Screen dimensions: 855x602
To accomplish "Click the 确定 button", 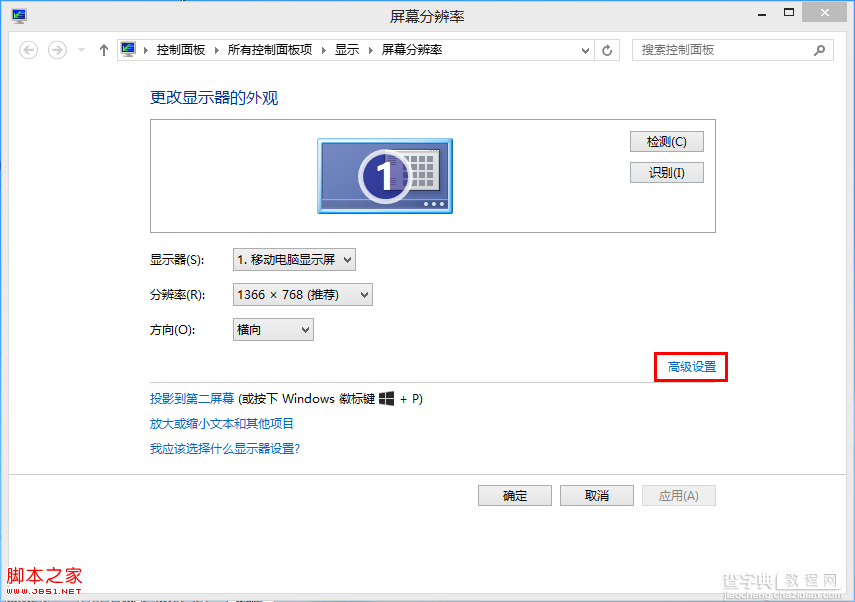I will [515, 496].
